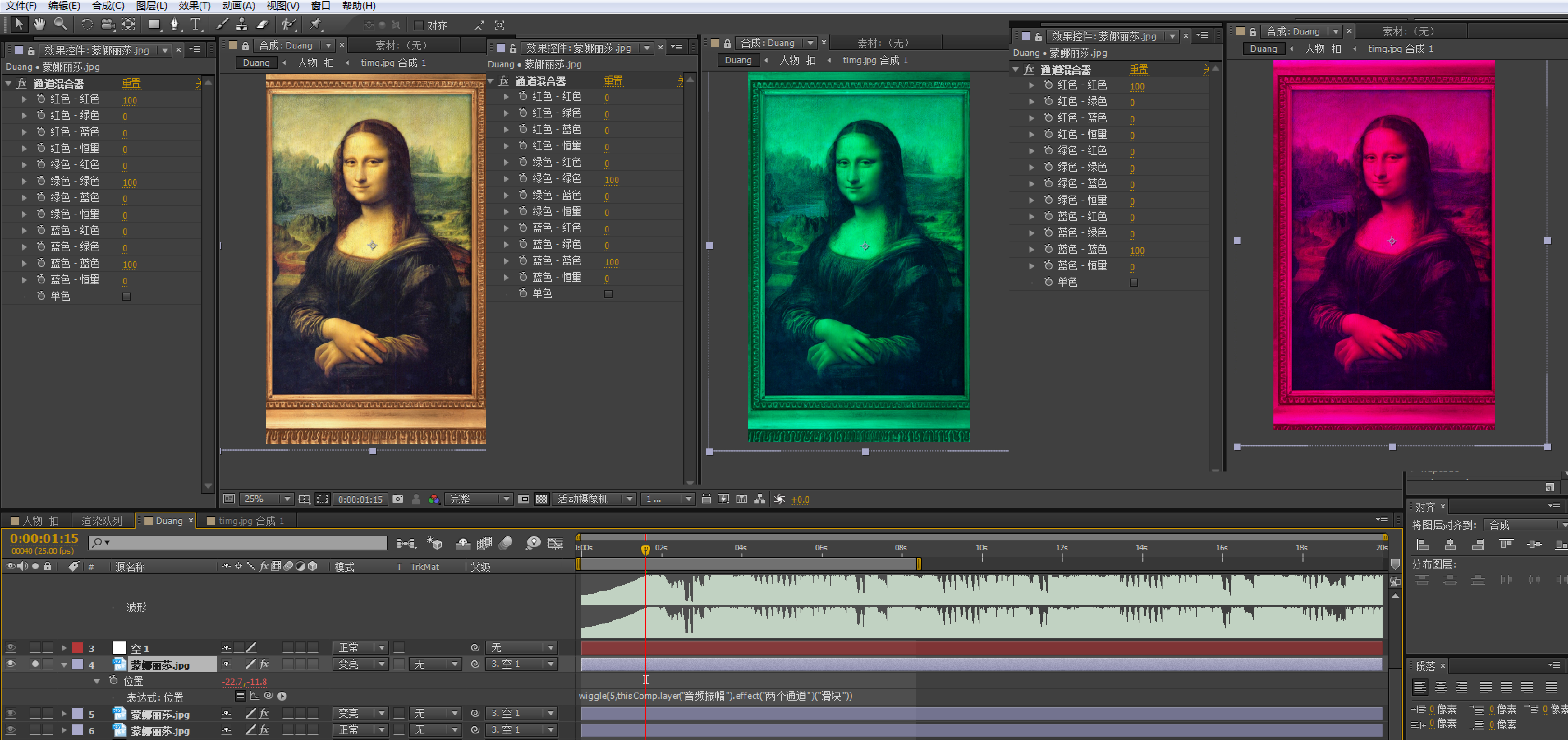Toggle the timeline motion blur icon
Image resolution: width=1568 pixels, height=740 pixels.
pos(506,543)
